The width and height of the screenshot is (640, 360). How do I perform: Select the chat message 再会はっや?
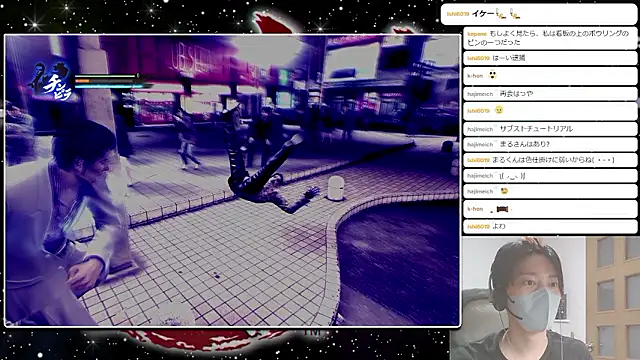point(550,93)
